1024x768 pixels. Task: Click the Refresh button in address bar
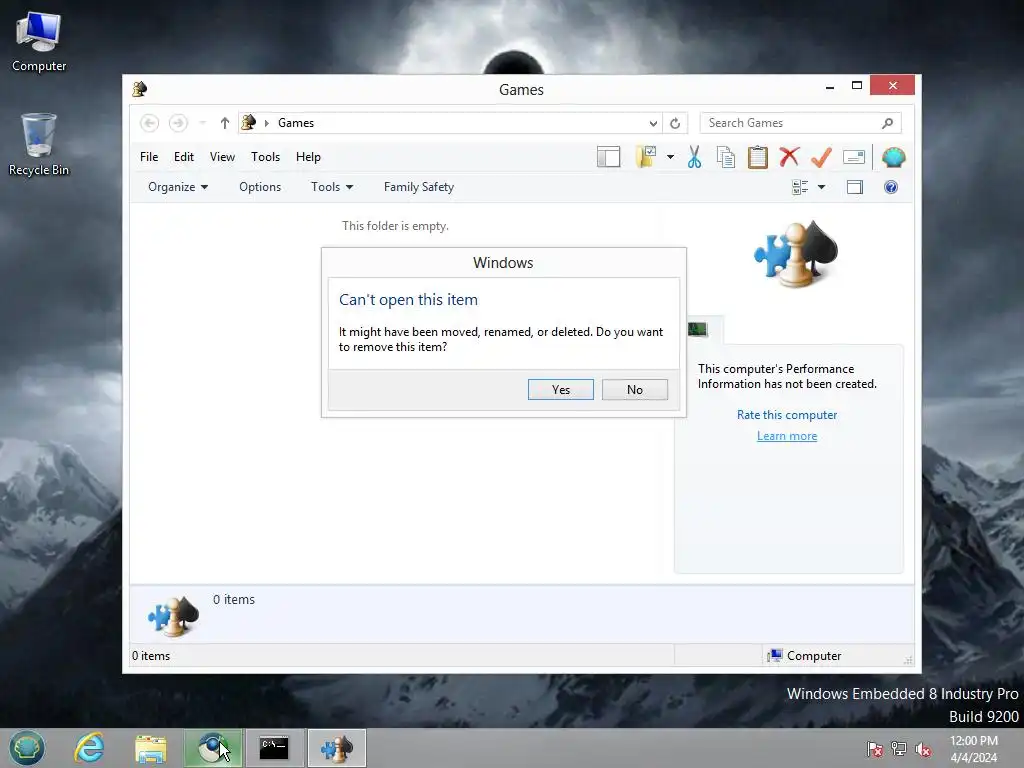(x=675, y=123)
